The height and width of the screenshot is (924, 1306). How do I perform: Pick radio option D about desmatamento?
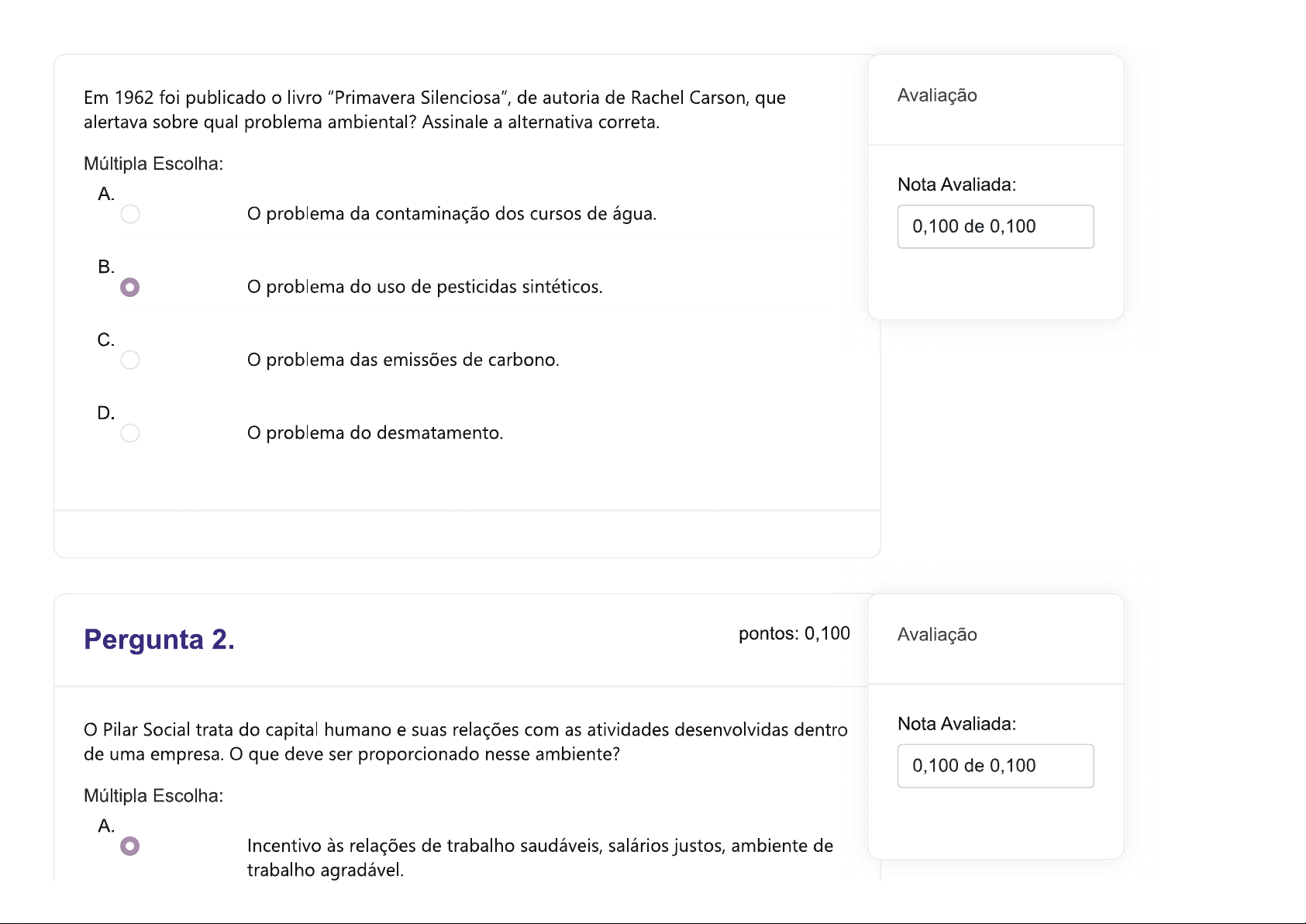point(130,433)
